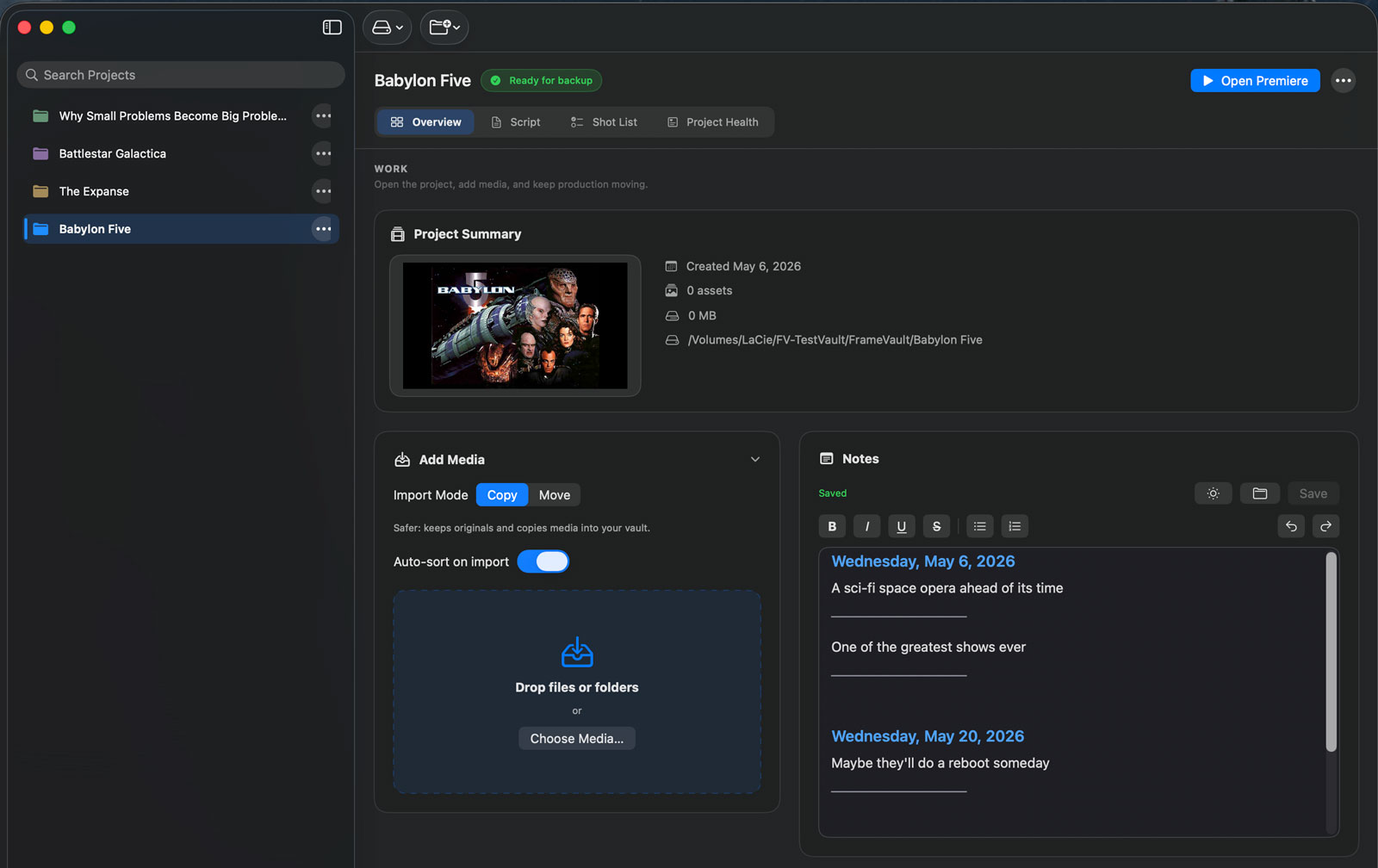Screen dimensions: 1378x868
Task: Click the note line about sci-fi space opera
Action: (x=947, y=588)
